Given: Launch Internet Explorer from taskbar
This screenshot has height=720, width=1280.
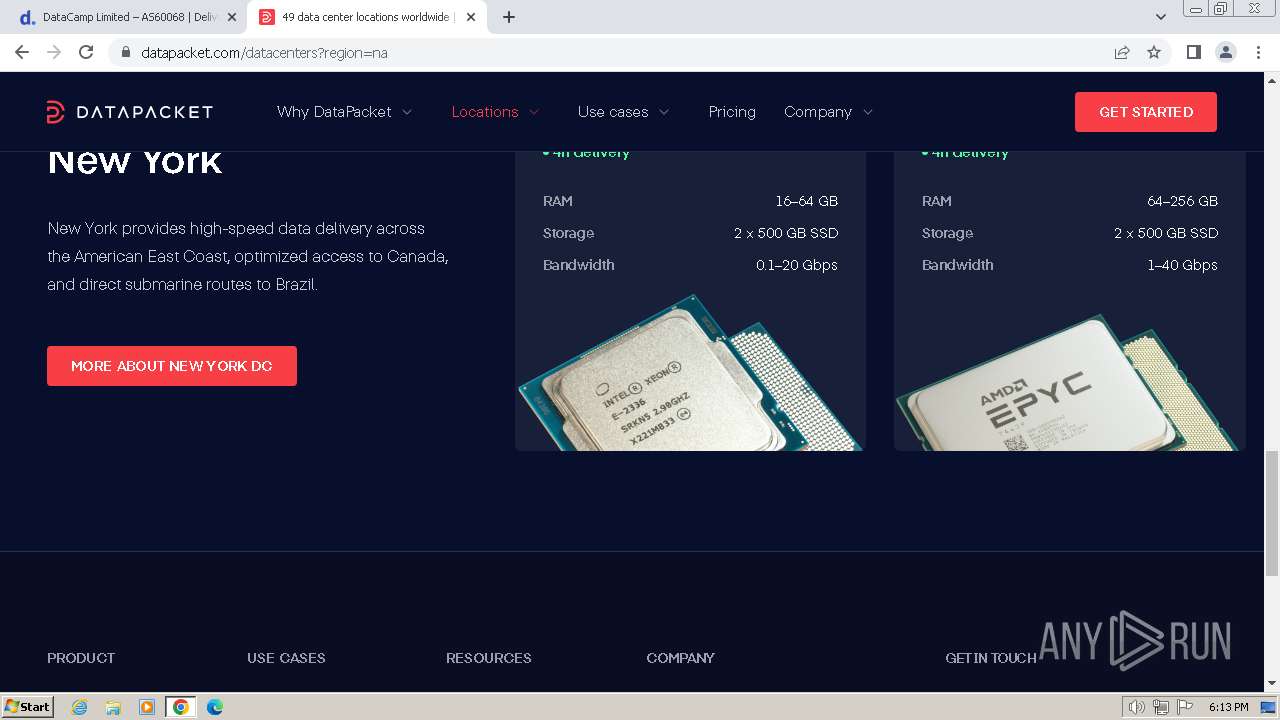Looking at the screenshot, I should pos(80,707).
